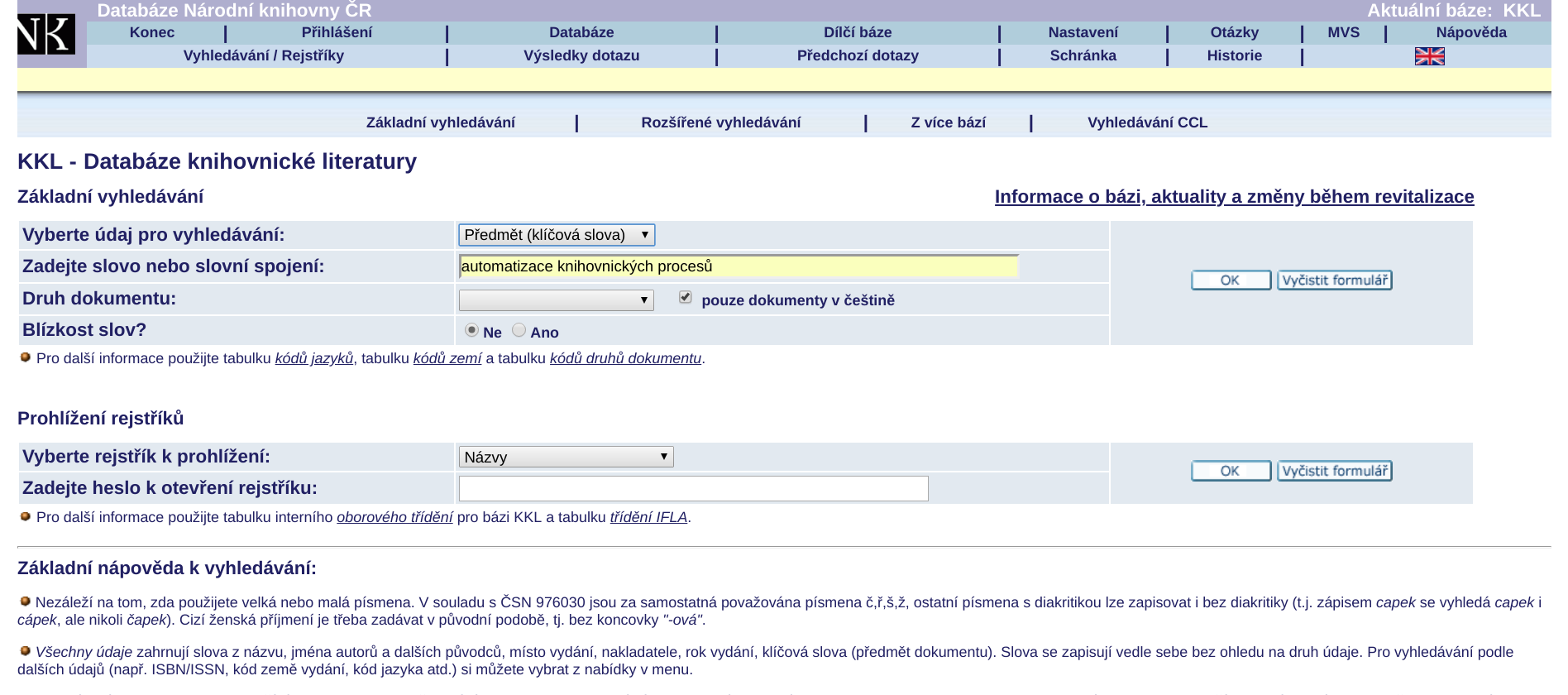
Task: Open Dílčí báze menu item
Action: (858, 32)
